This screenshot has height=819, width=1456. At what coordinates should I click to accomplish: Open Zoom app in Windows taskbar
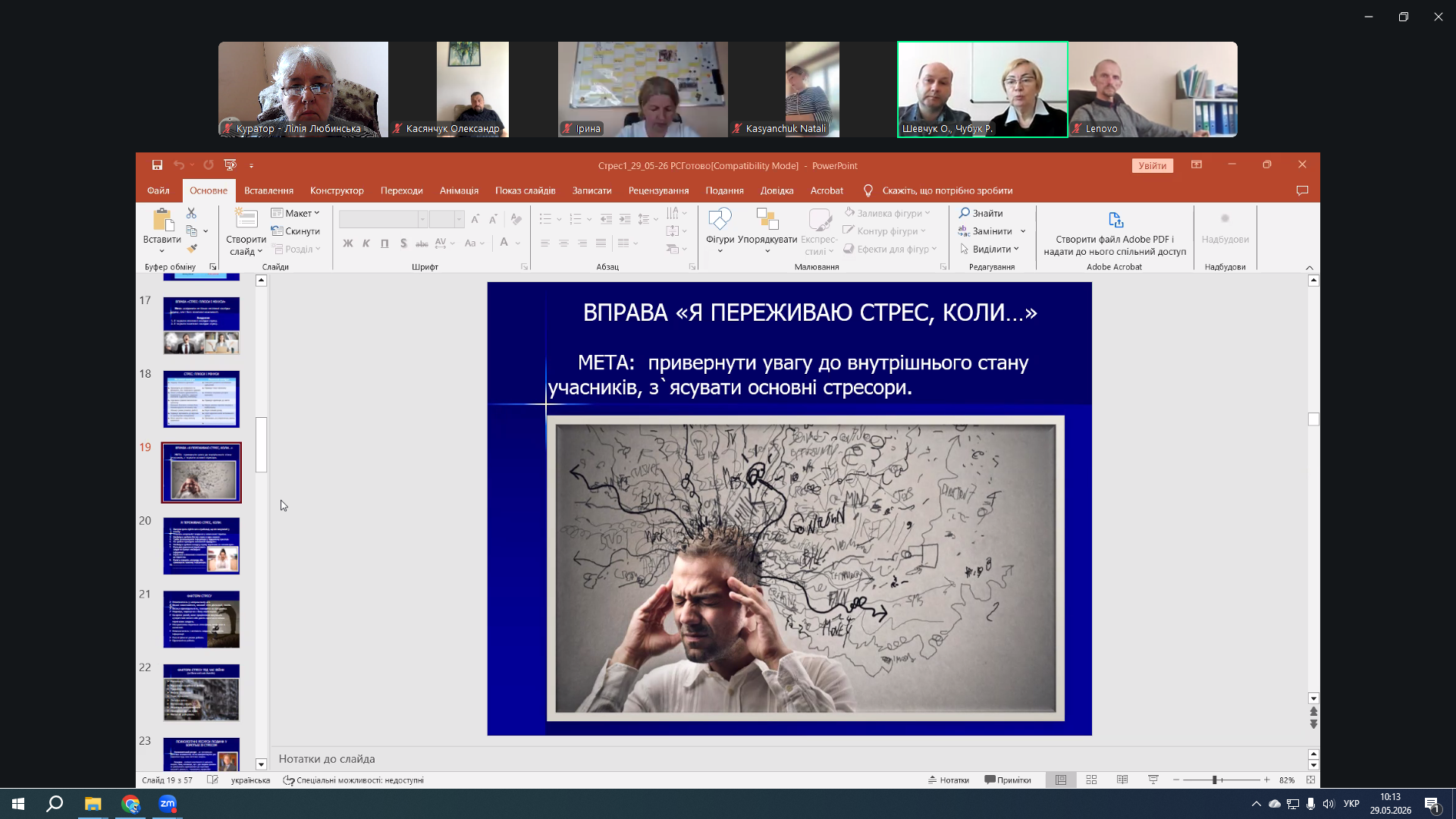168,803
